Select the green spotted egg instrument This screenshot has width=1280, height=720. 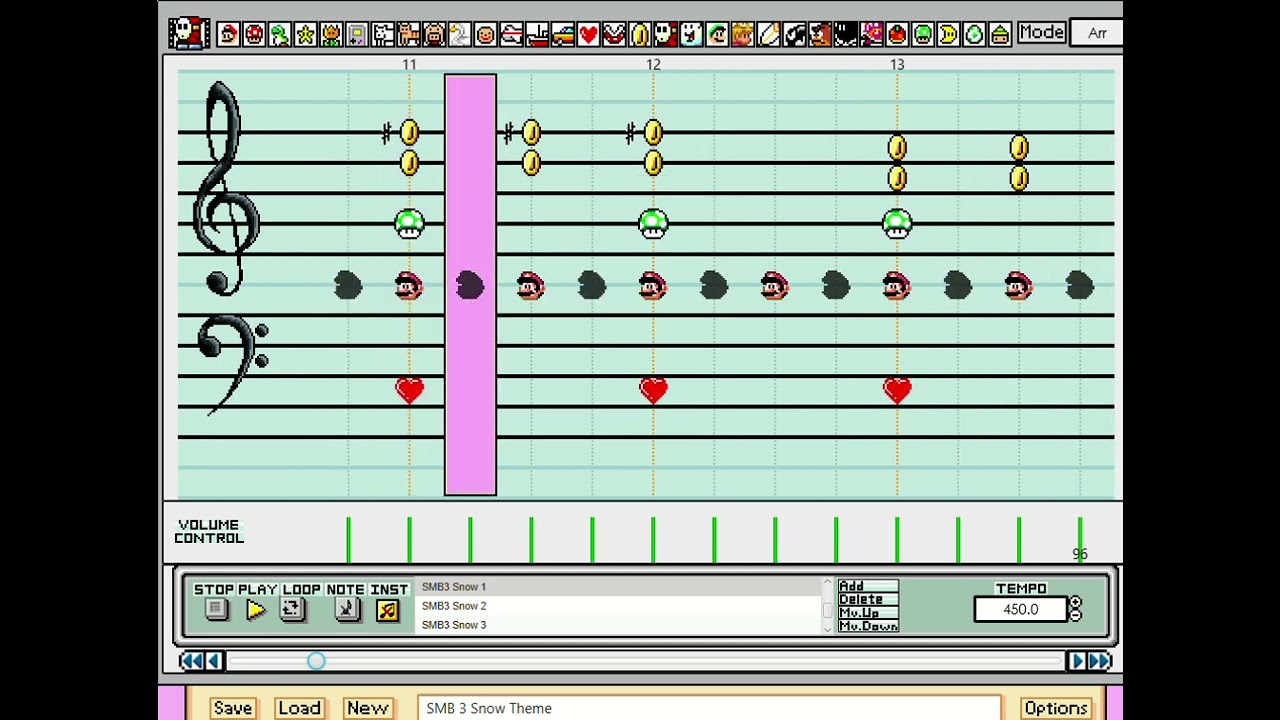(974, 35)
